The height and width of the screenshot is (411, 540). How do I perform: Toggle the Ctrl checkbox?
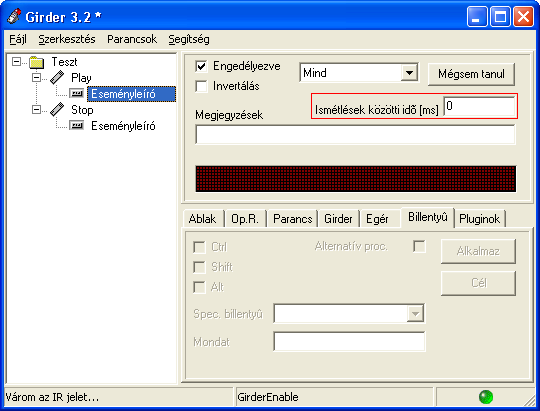click(x=199, y=247)
